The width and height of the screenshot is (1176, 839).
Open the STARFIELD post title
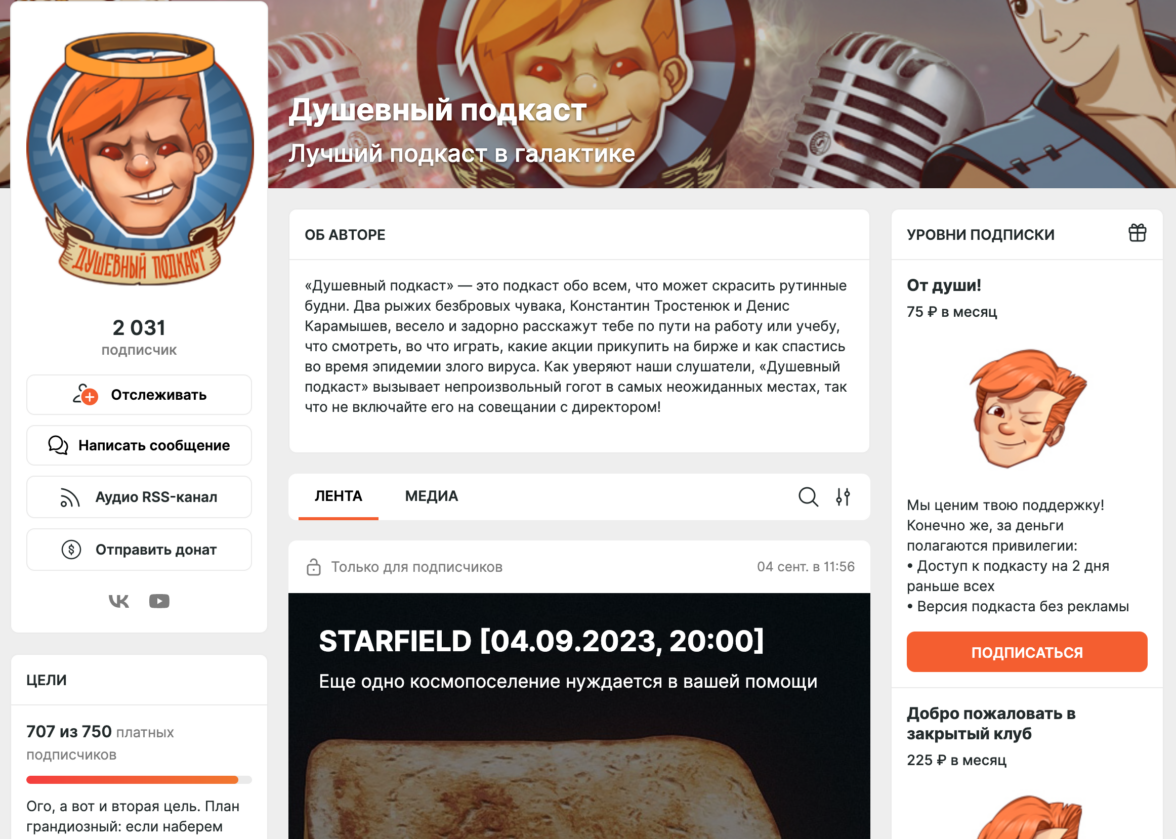coord(542,641)
